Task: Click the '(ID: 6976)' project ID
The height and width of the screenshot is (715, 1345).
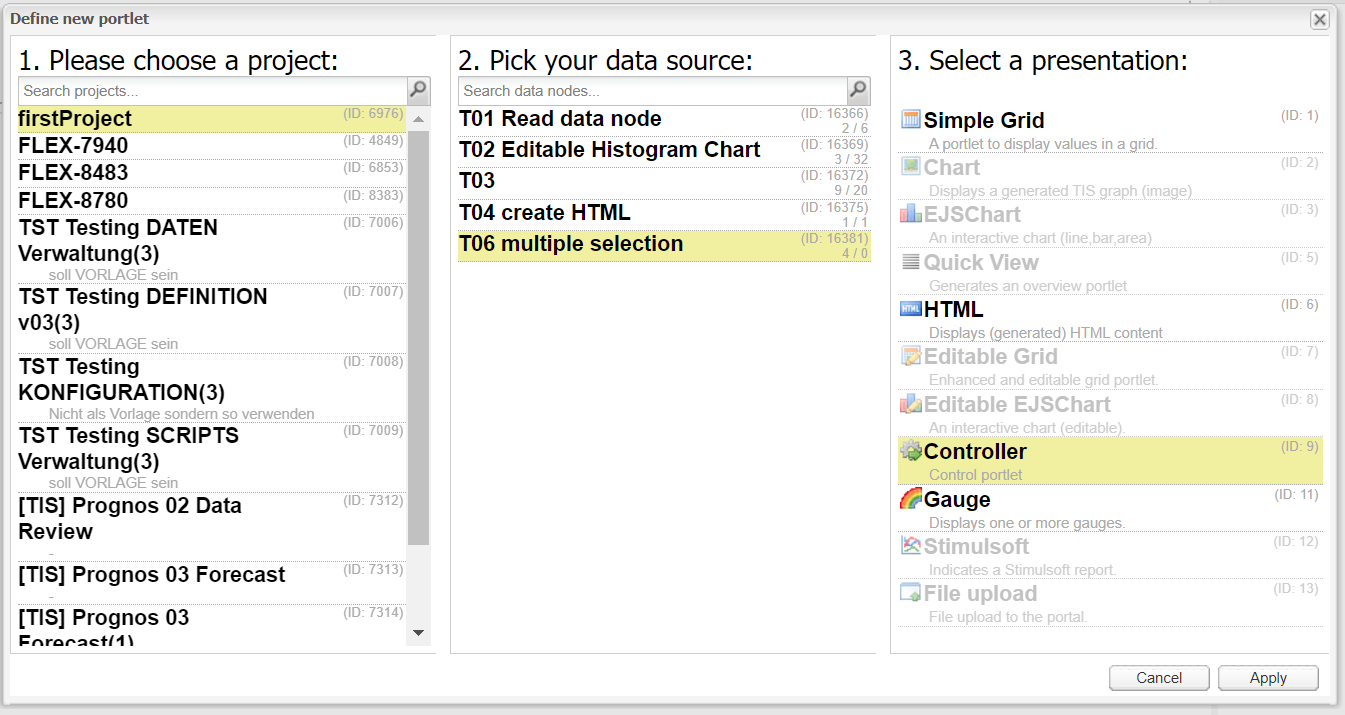Action: [373, 113]
